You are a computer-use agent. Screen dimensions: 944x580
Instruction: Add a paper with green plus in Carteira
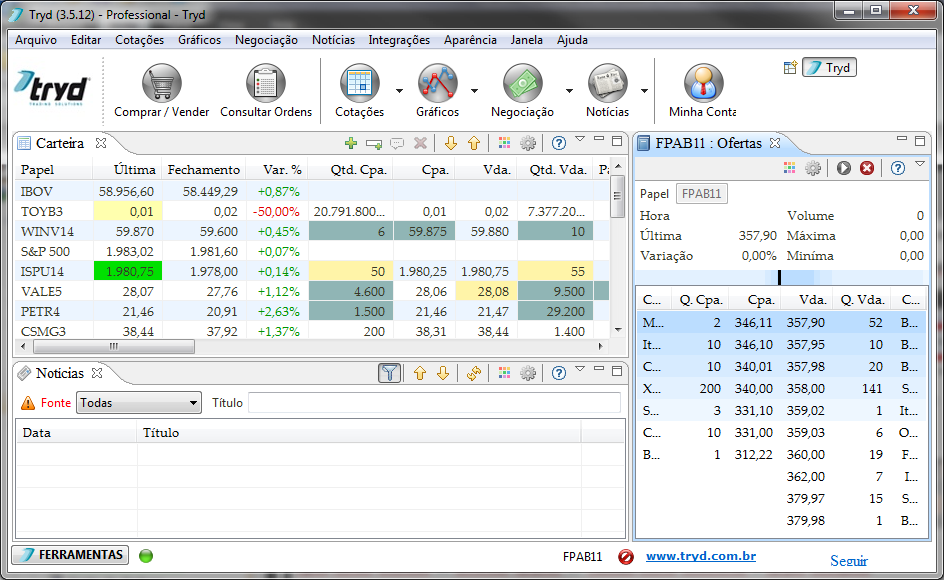pos(350,143)
